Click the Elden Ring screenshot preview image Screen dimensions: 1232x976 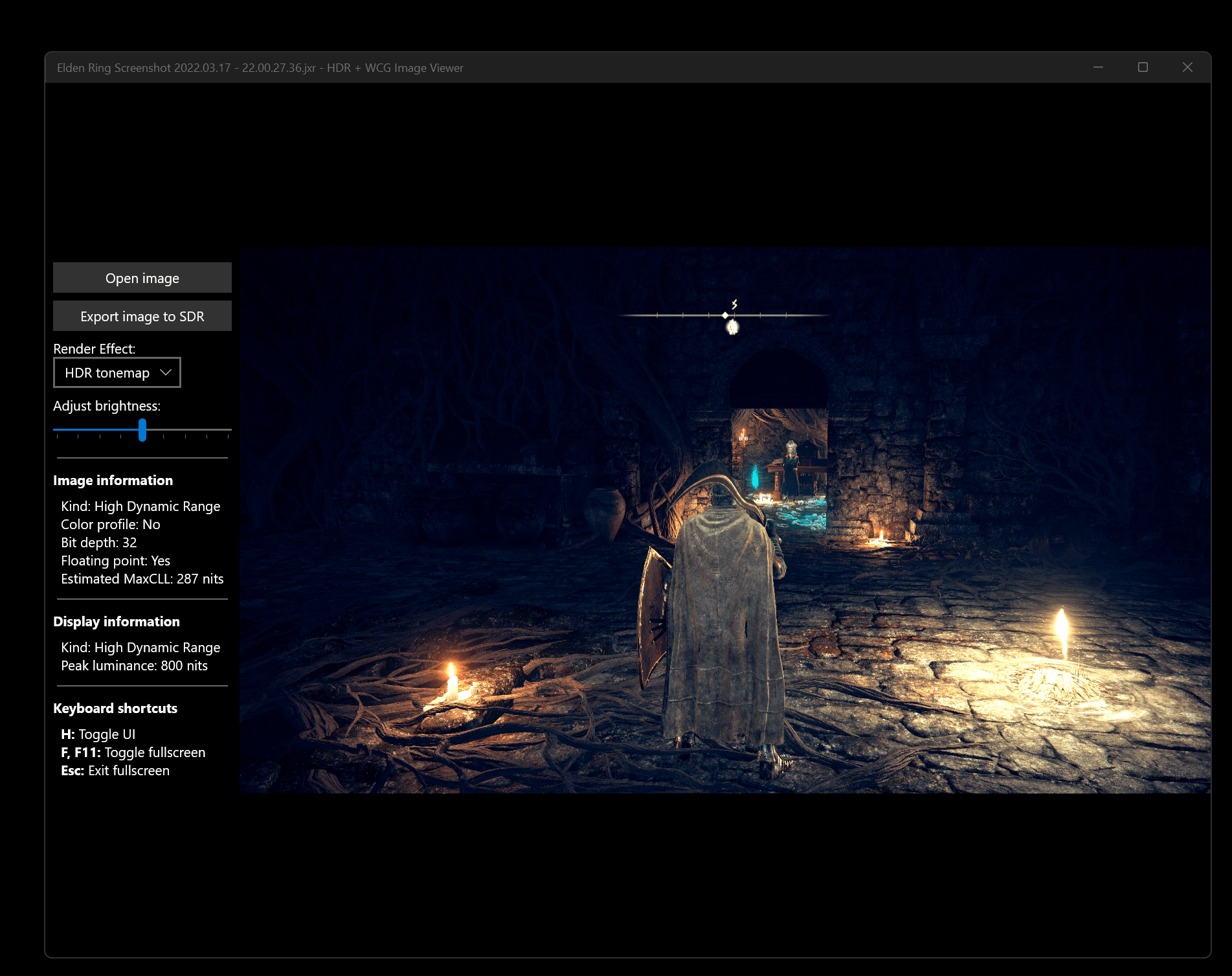click(x=725, y=520)
